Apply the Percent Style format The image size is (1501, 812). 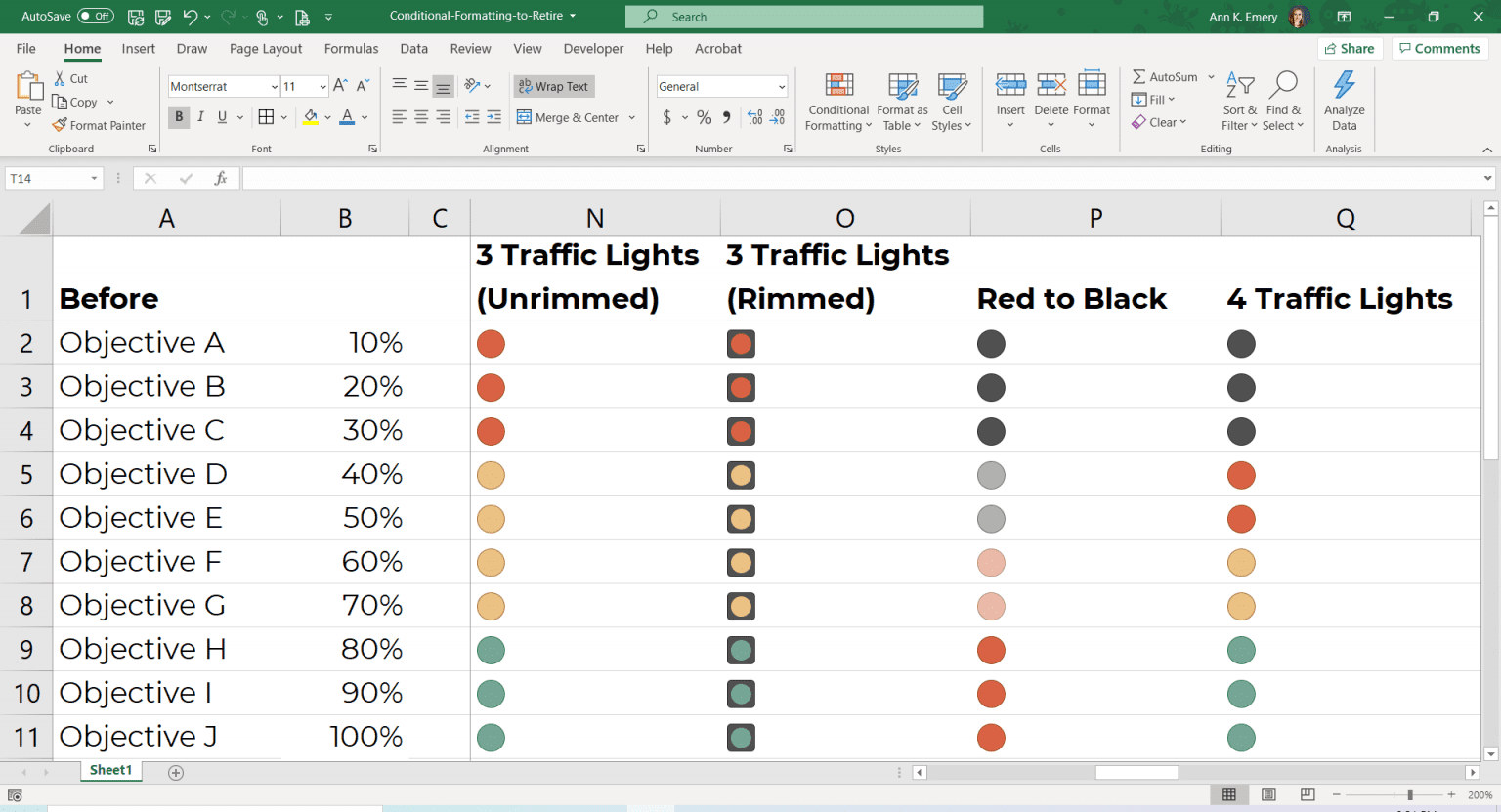tap(704, 117)
